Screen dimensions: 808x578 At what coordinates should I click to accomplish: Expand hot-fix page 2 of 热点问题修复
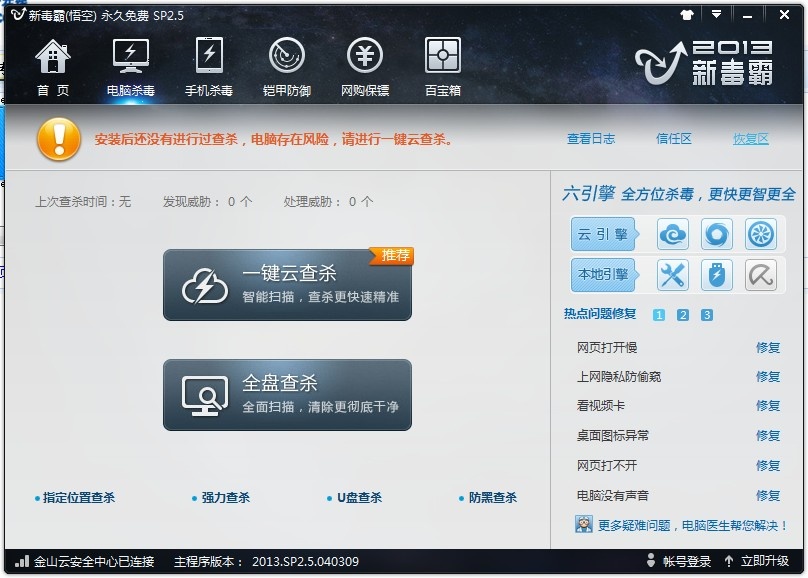coord(682,313)
